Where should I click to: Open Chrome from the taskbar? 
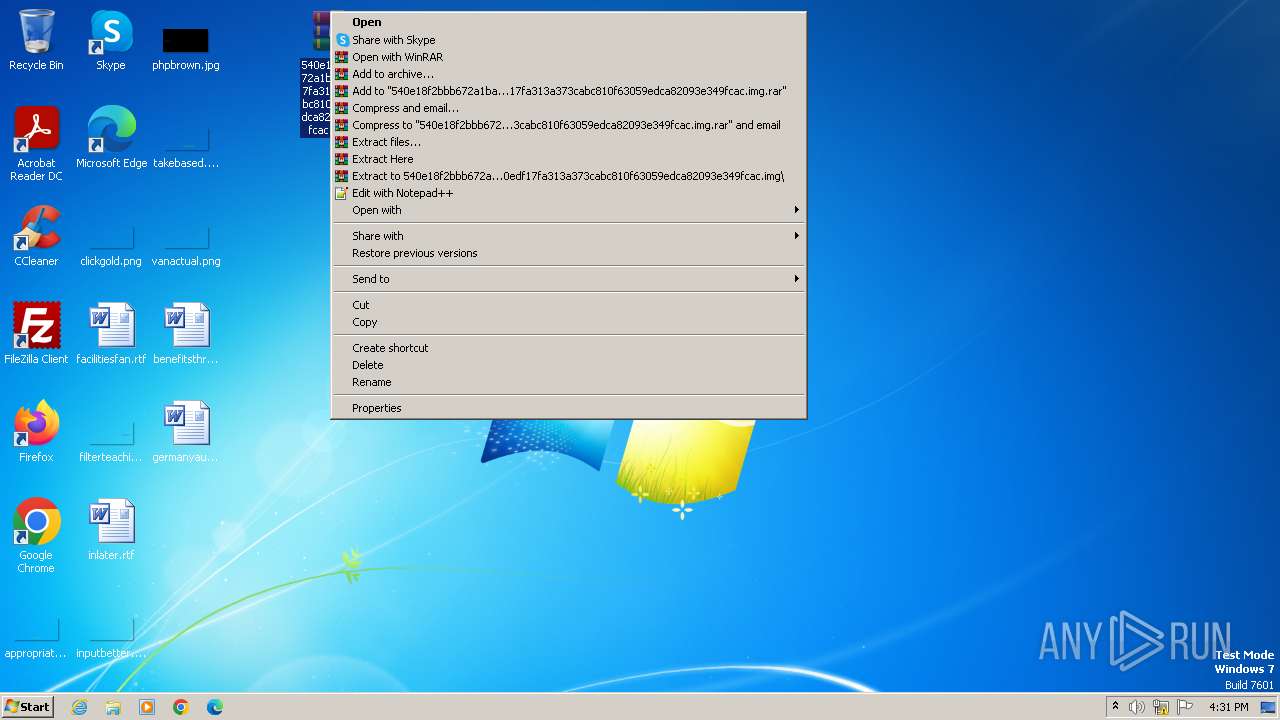coord(181,707)
